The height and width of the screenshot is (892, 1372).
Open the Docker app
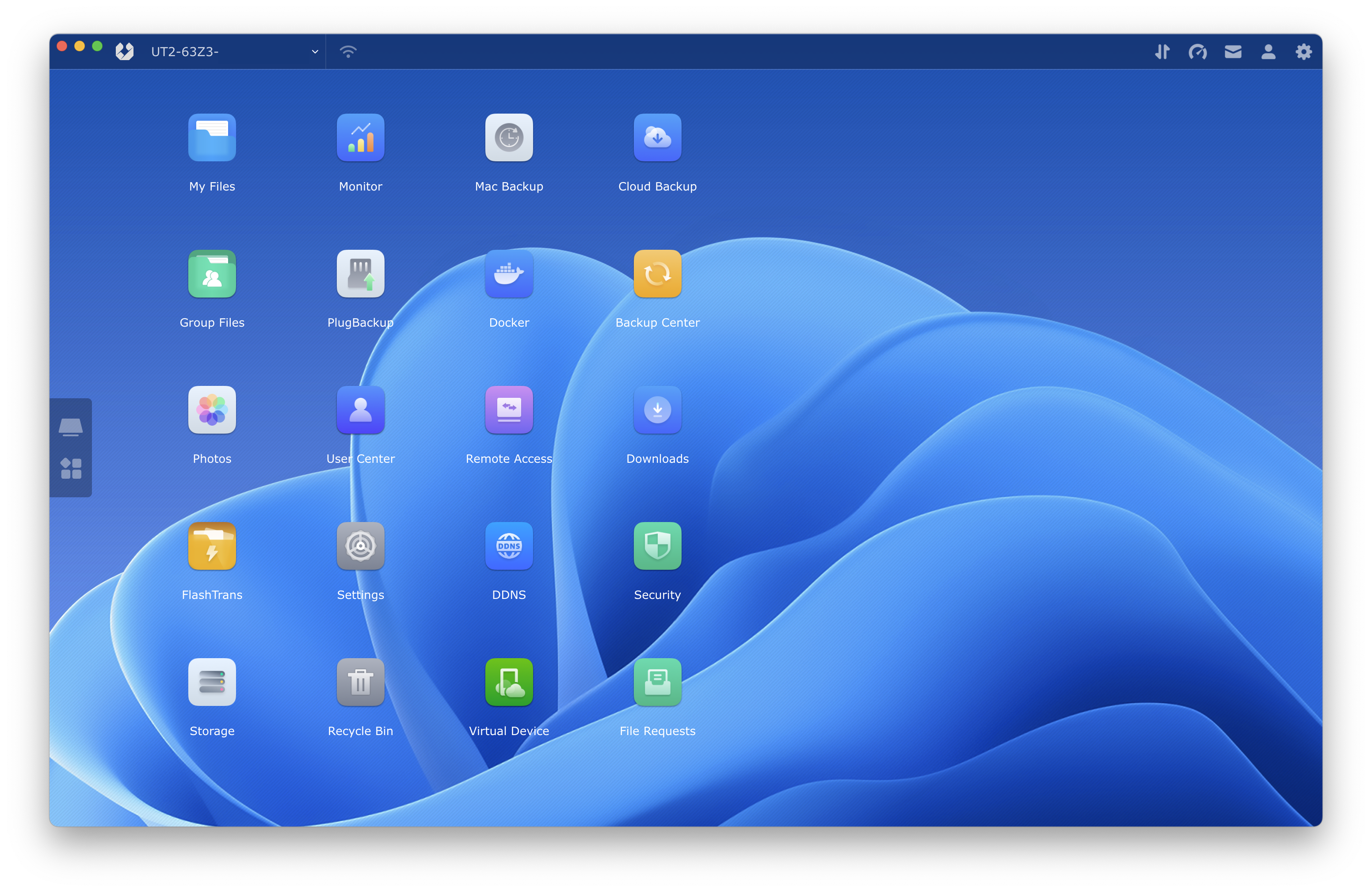click(x=508, y=274)
